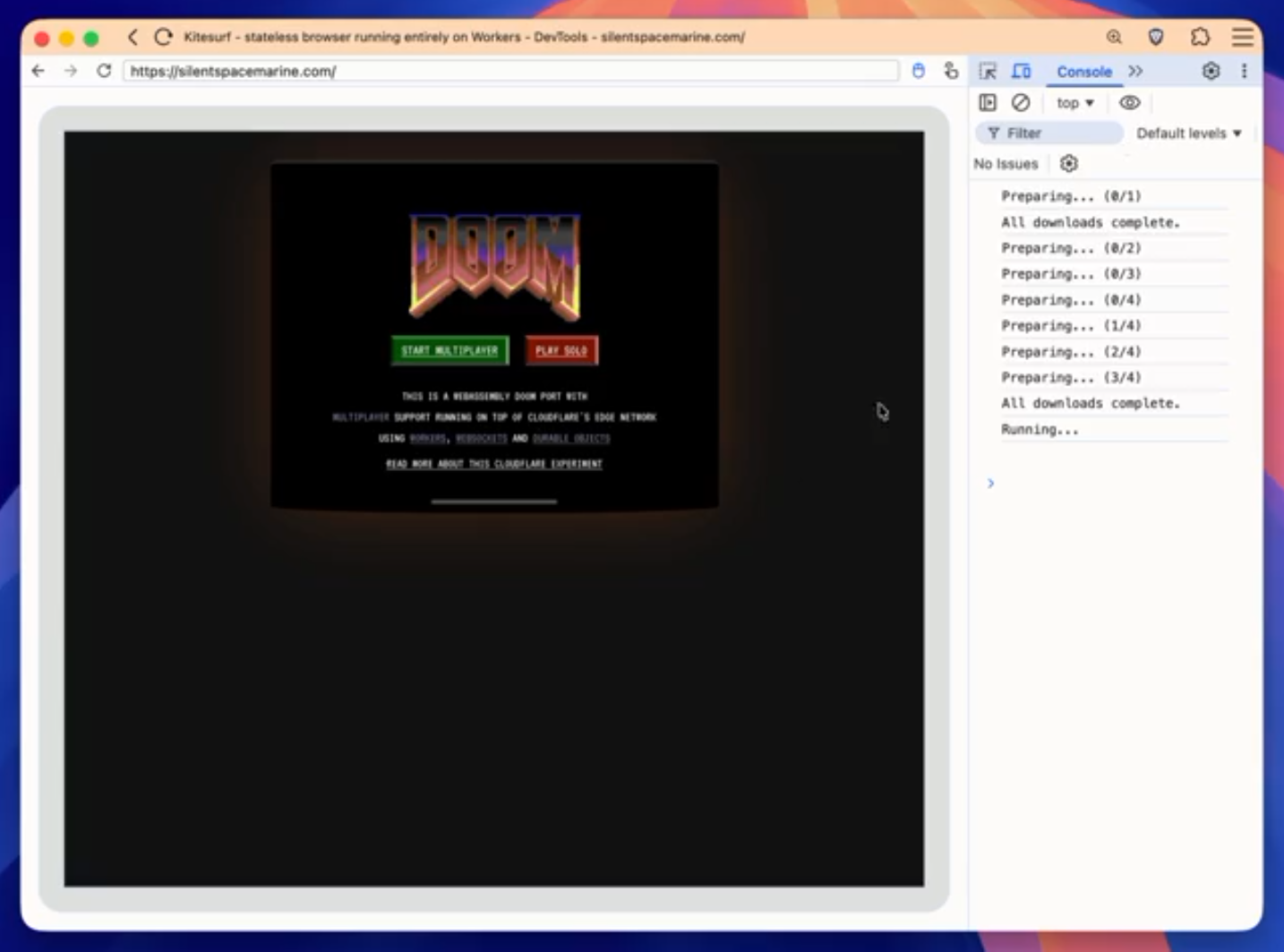1284x952 pixels.
Task: Open the Workers link
Action: click(x=427, y=439)
